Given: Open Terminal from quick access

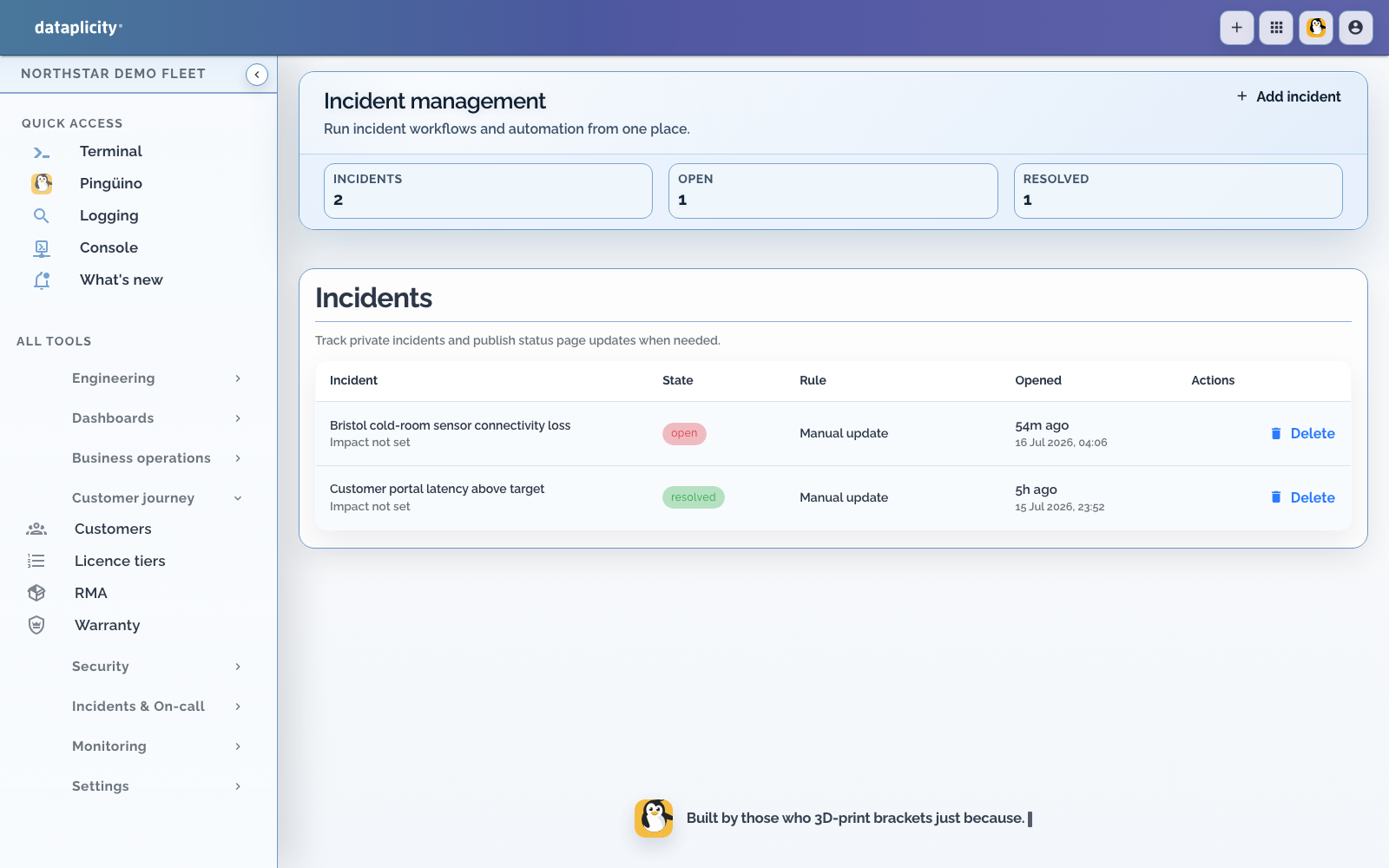Looking at the screenshot, I should 111,152.
